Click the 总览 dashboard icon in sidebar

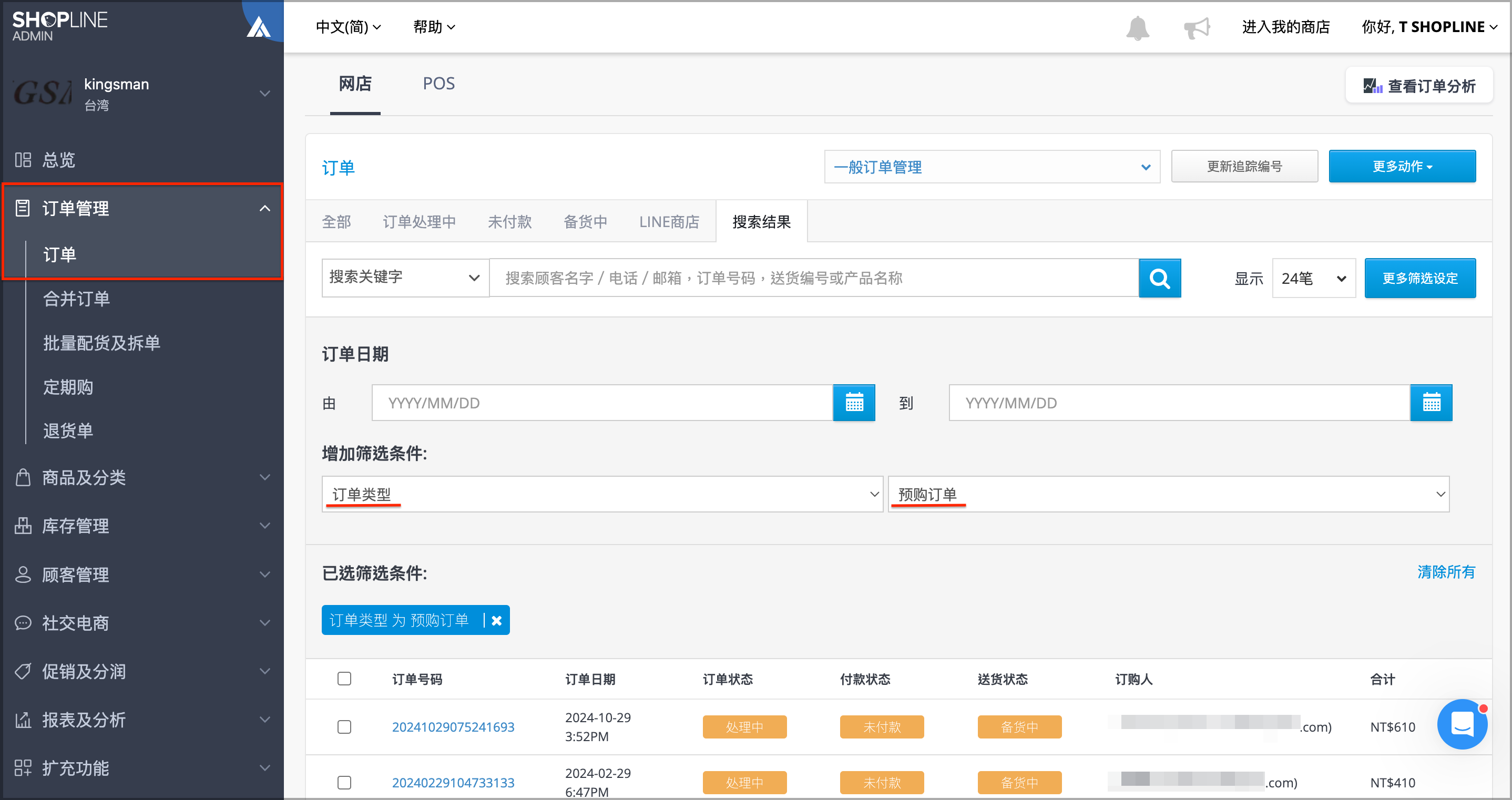[x=23, y=160]
